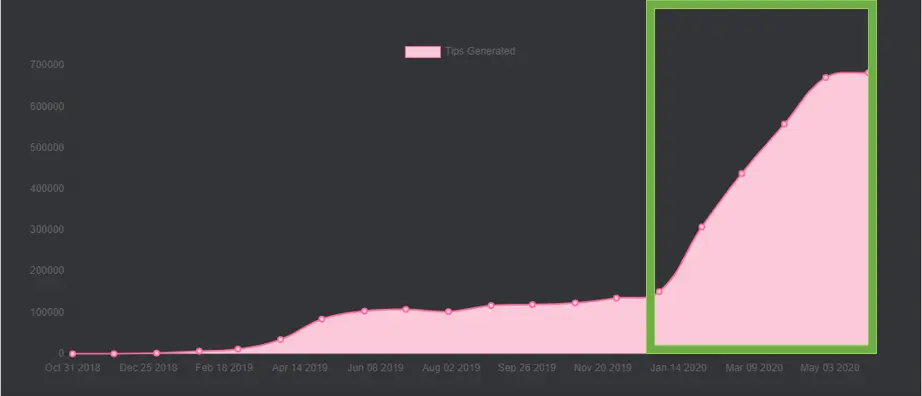Select the first data point at zero

click(72, 354)
